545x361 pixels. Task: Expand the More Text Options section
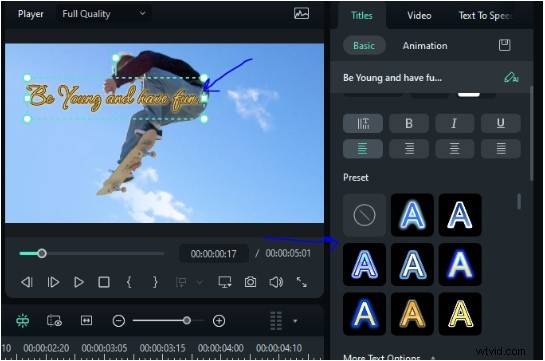click(x=389, y=357)
